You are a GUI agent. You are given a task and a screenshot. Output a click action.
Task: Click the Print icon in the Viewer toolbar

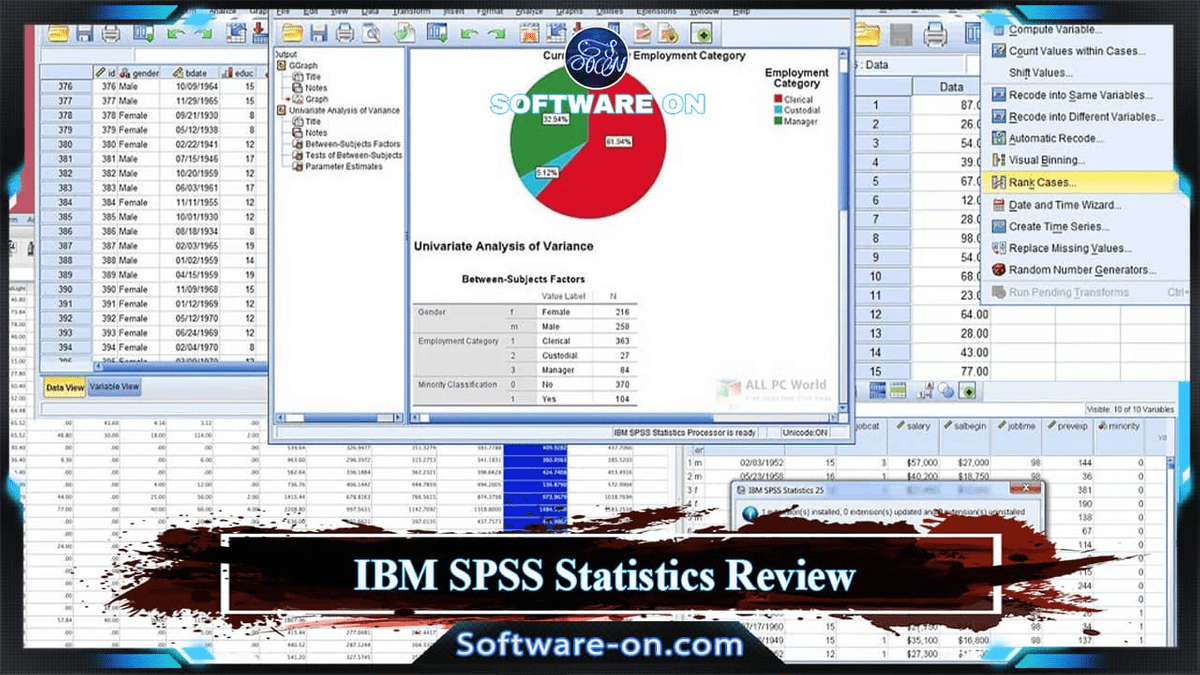click(343, 33)
